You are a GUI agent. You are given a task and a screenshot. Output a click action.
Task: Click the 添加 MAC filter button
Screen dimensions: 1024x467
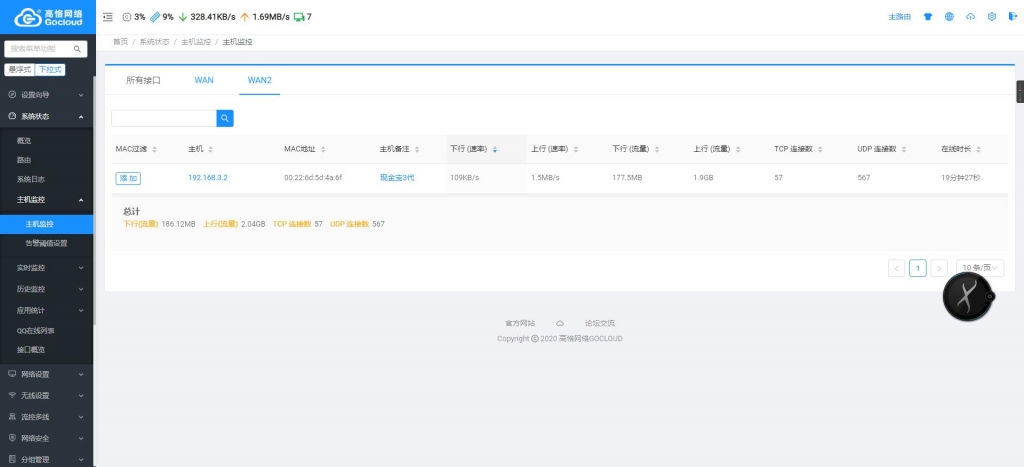(x=128, y=178)
